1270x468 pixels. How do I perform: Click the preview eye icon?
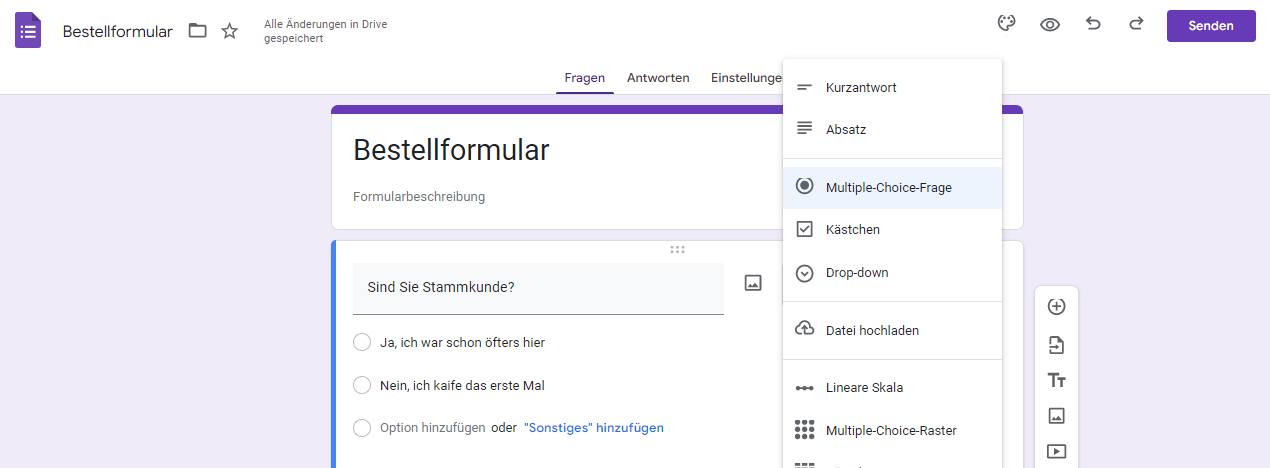click(1050, 25)
